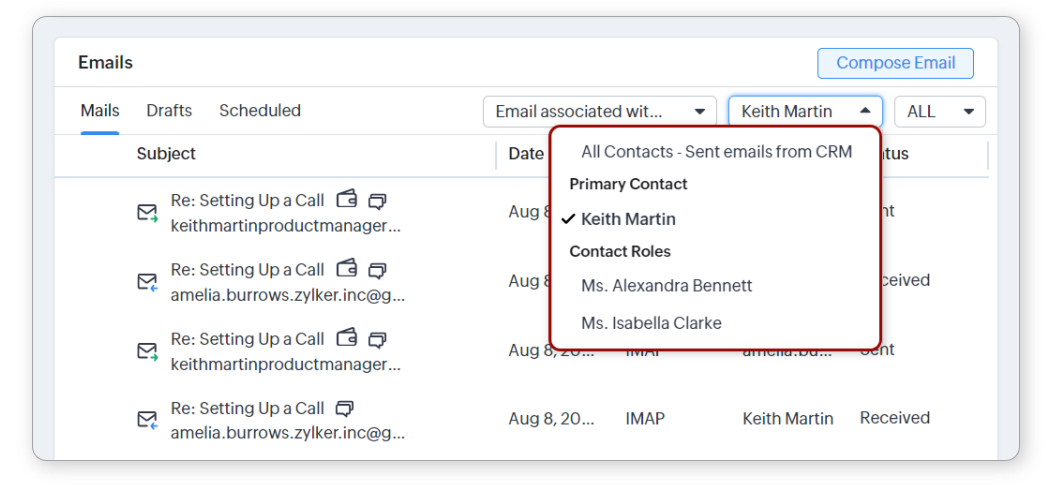Switch to the Scheduled tab
The width and height of the screenshot is (1048, 490).
click(260, 111)
